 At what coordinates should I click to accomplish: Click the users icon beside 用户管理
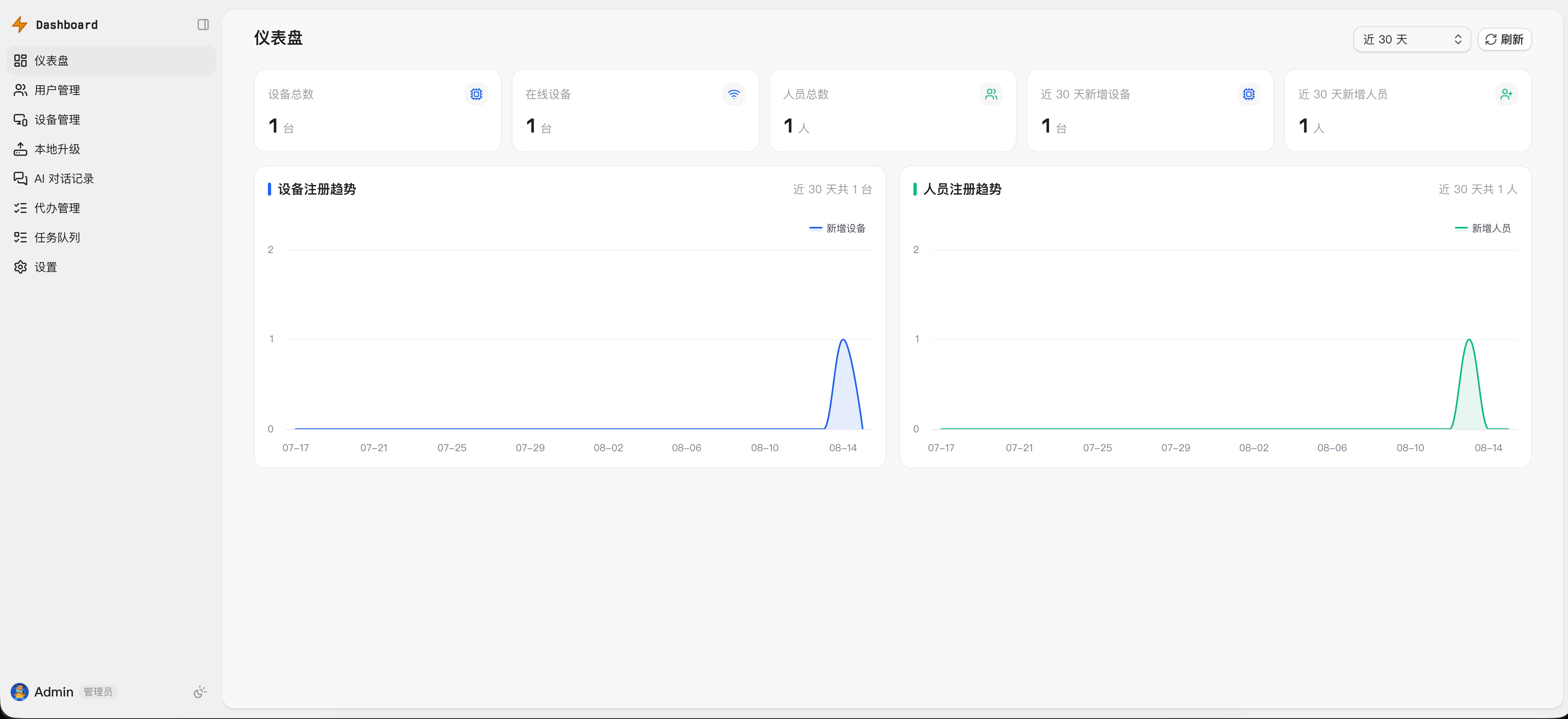point(21,90)
